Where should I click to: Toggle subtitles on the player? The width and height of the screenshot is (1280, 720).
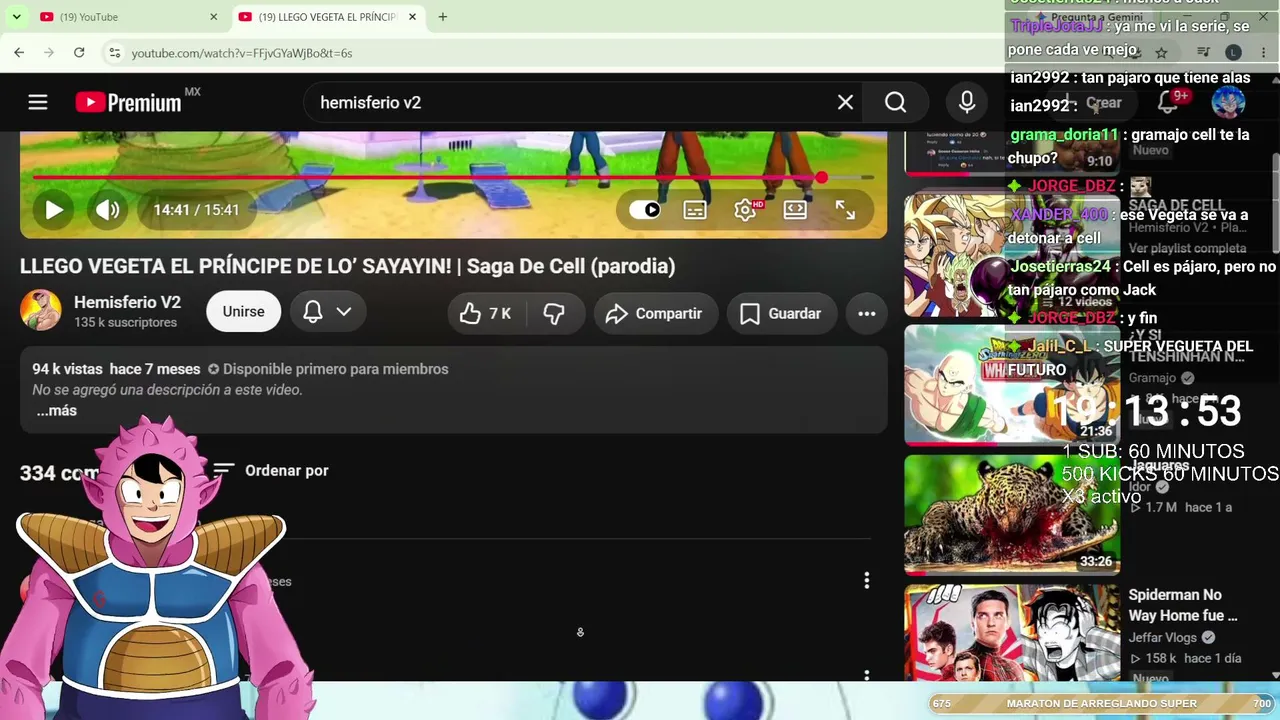click(x=695, y=210)
